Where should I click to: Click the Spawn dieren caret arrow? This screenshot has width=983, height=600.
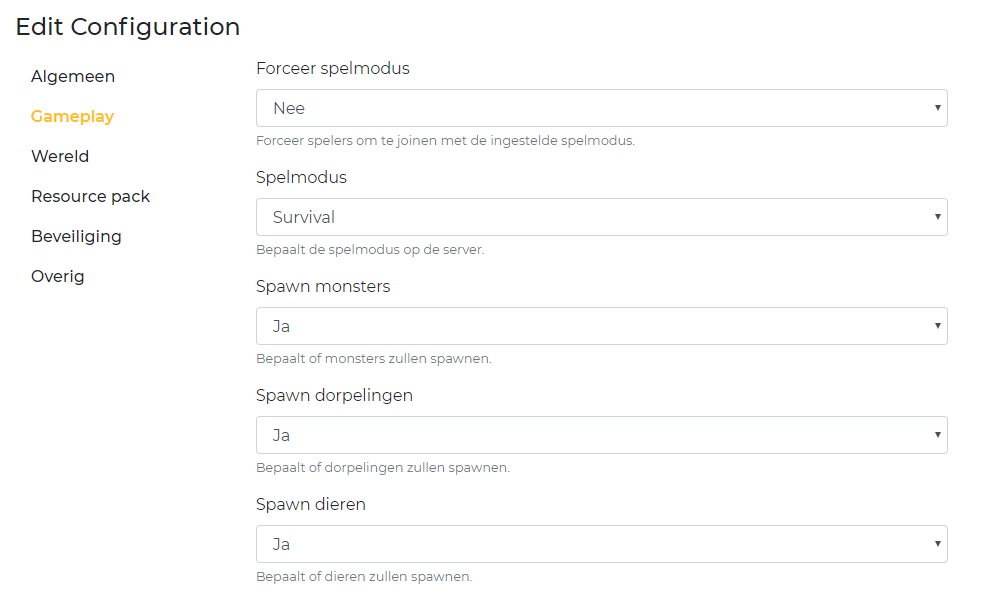point(937,544)
